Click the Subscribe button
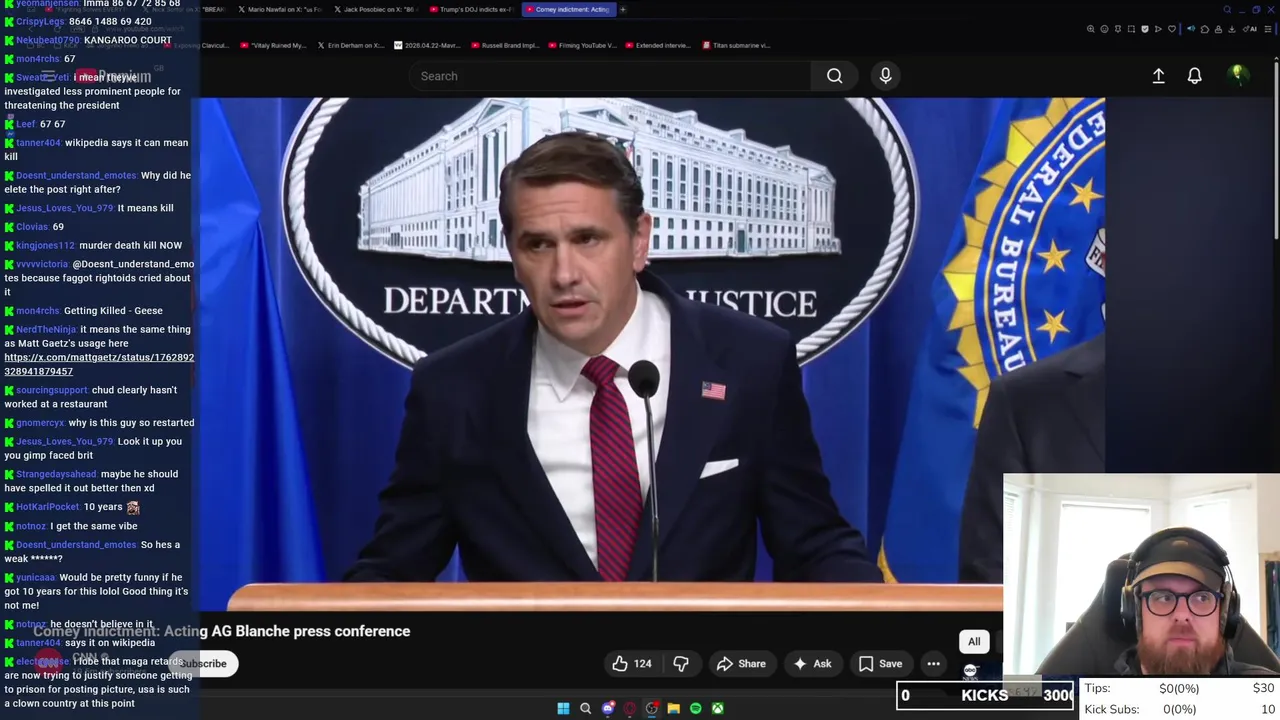This screenshot has height=720, width=1280. 203,663
